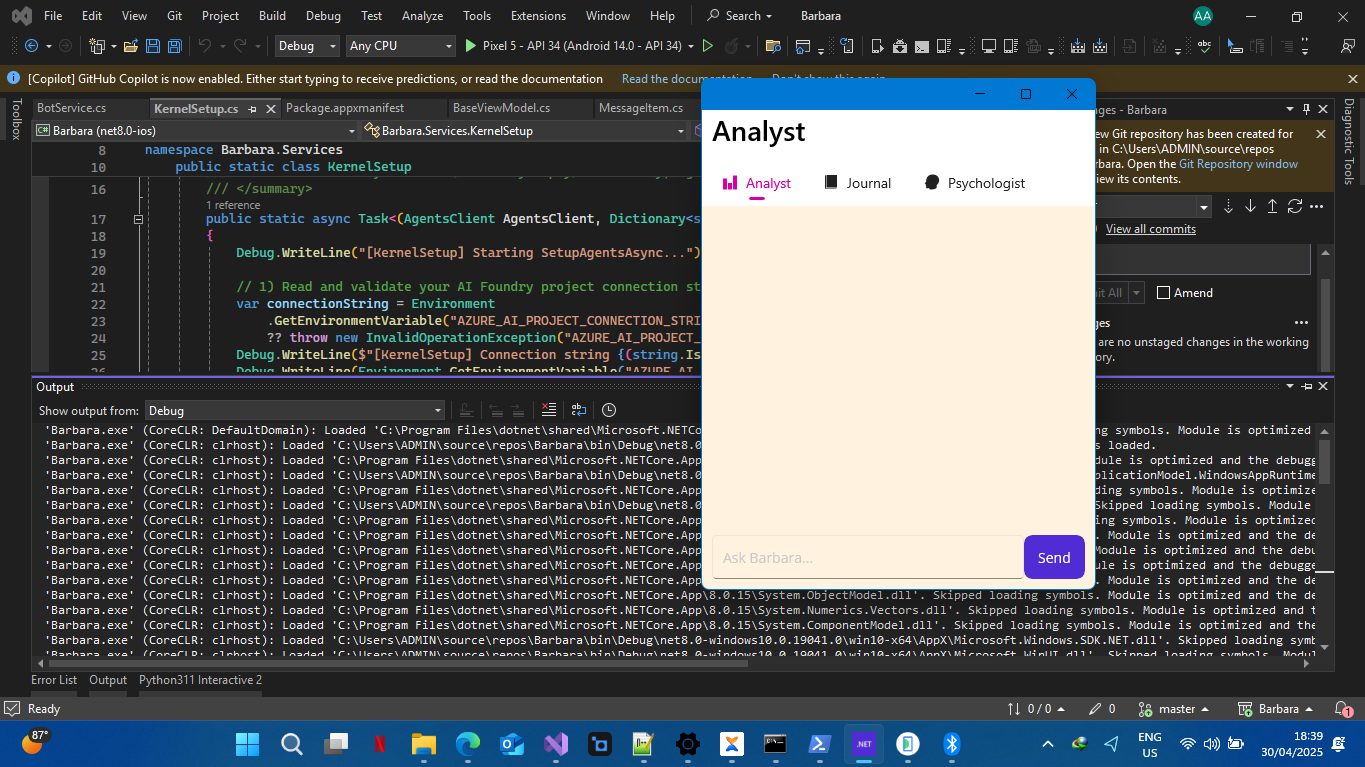Click the Start Without Debugging outline play icon
This screenshot has height=767, width=1365.
708,46
